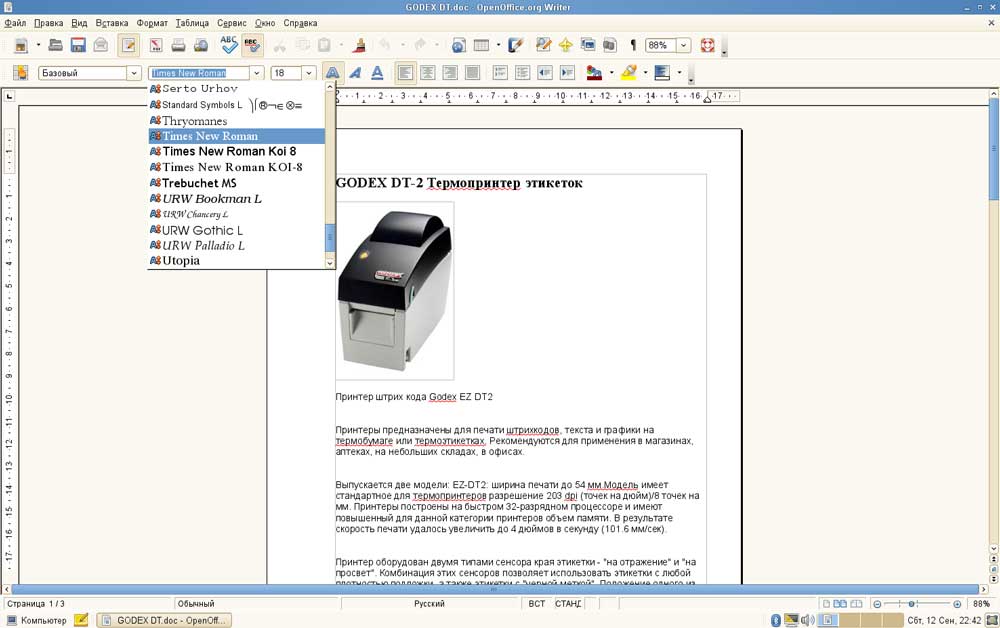Open the zoom percentage 88% dropdown
Image resolution: width=1000 pixels, height=628 pixels.
pyautogui.click(x=683, y=45)
